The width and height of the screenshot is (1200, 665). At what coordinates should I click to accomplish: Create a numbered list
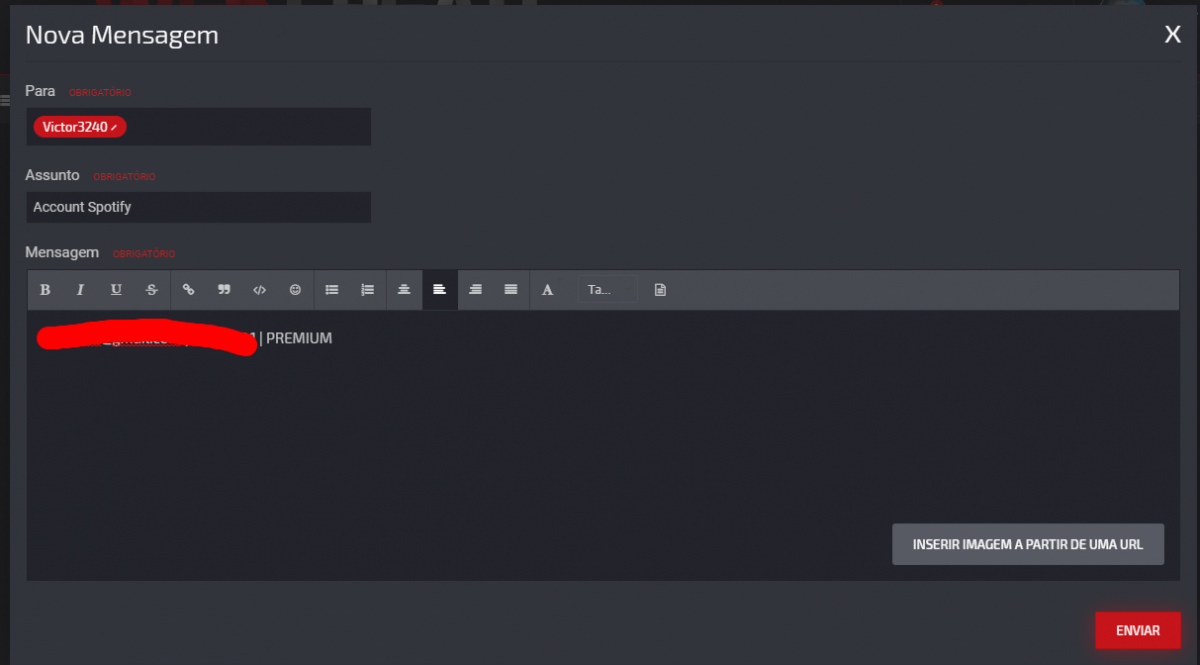(367, 290)
